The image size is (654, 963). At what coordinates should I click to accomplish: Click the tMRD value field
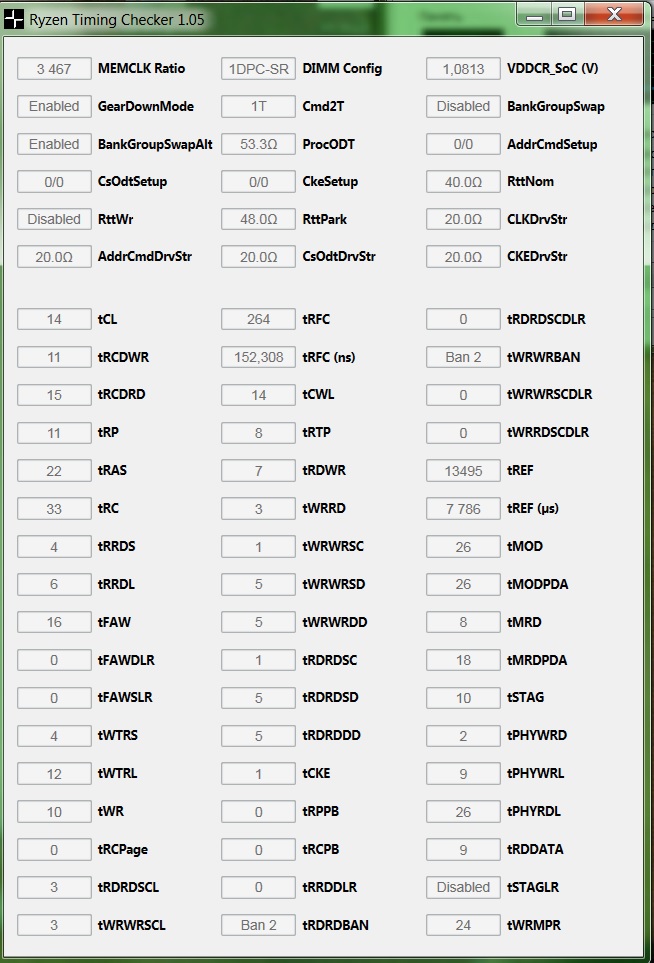click(463, 623)
